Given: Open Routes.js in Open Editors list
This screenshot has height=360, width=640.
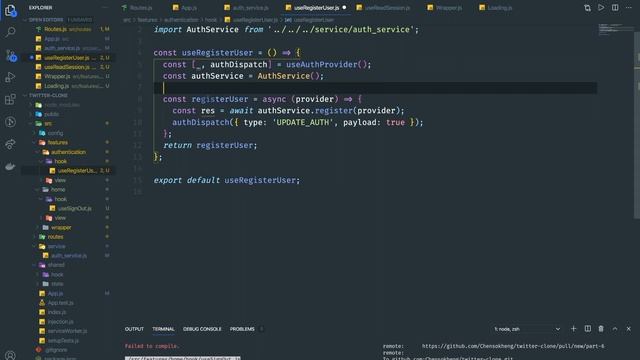Looking at the screenshot, I should click(x=69, y=29).
